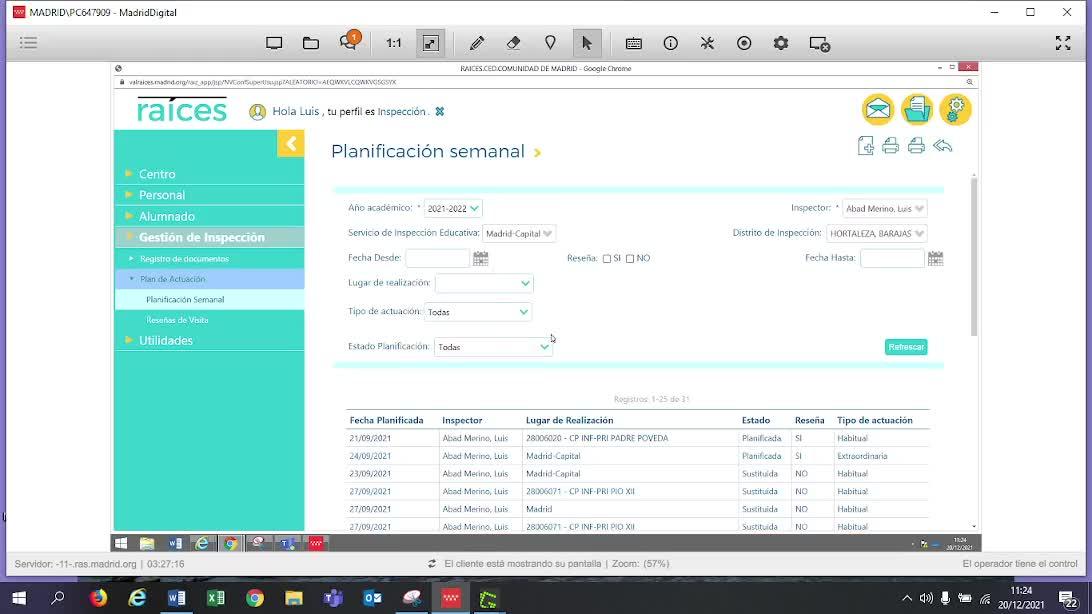This screenshot has width=1092, height=614.
Task: Open the envelope messages icon in Raíces
Action: [878, 109]
